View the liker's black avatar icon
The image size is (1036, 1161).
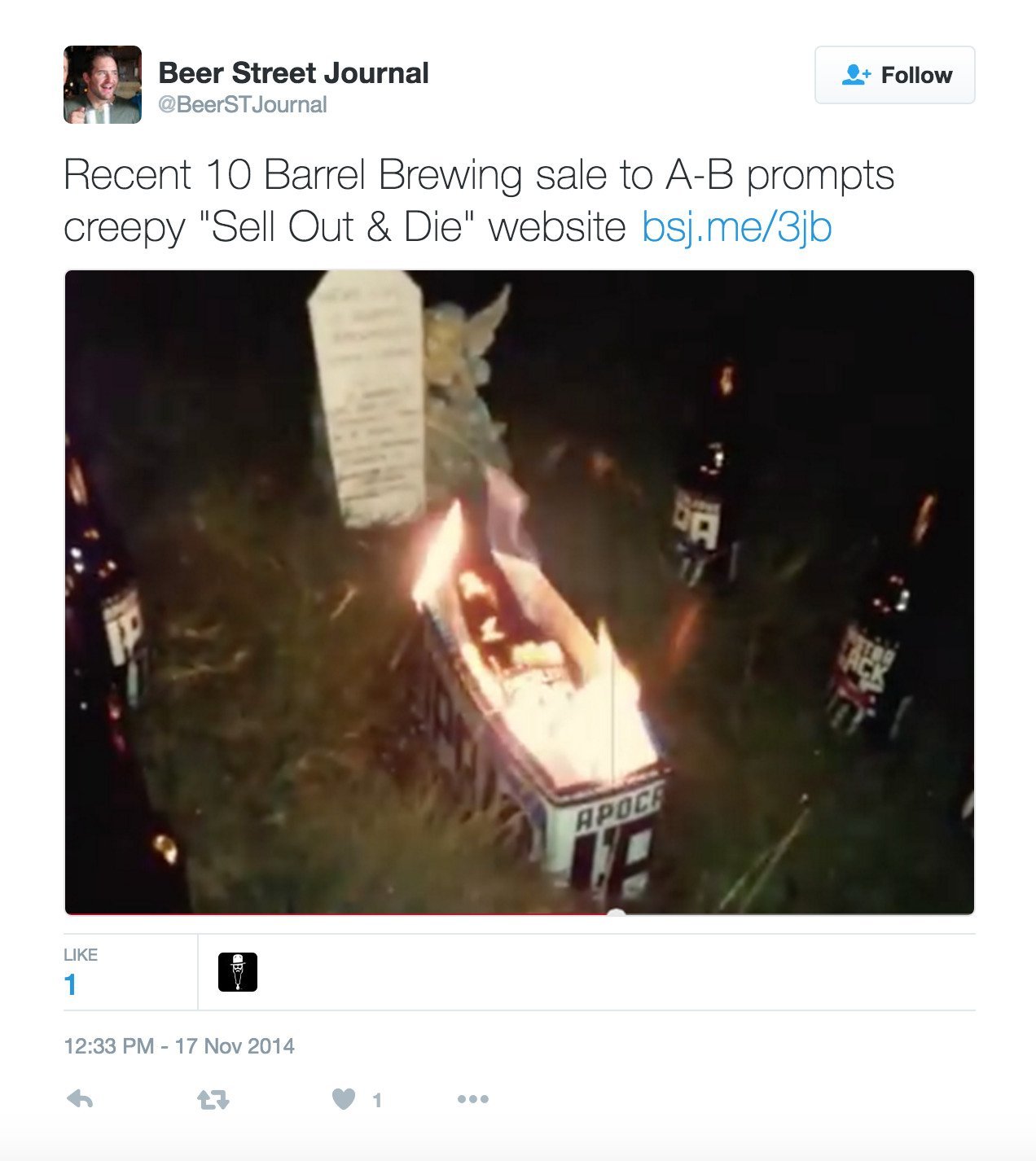click(238, 972)
